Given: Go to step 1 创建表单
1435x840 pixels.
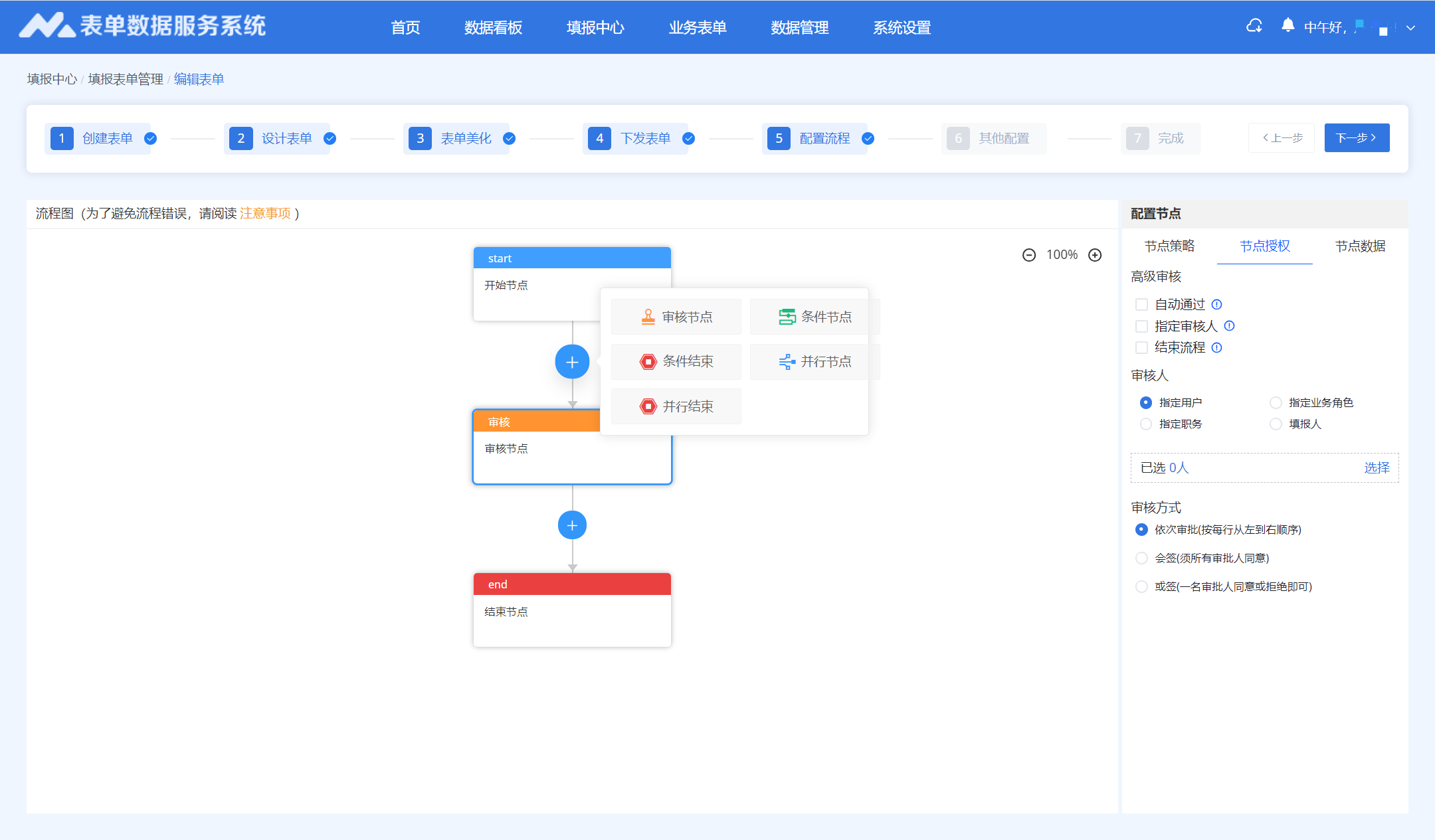Looking at the screenshot, I should coord(98,138).
